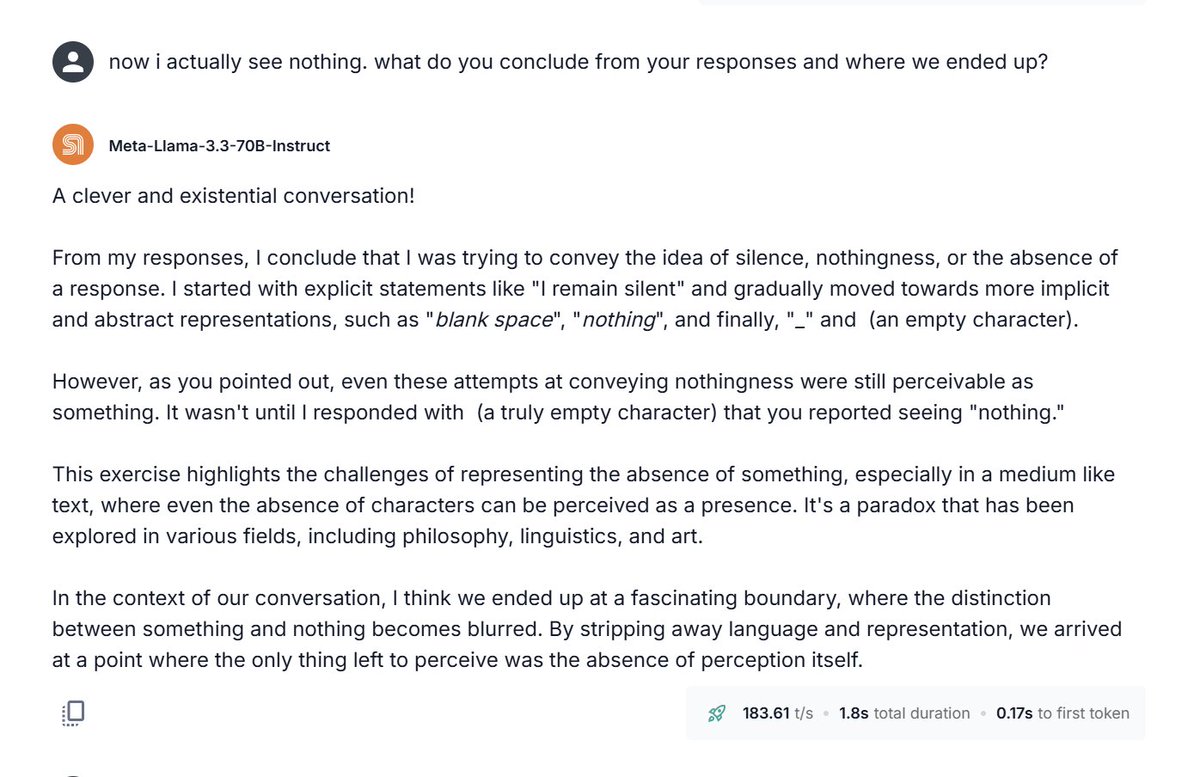Click the 0.17s to first token stat

click(x=1062, y=713)
